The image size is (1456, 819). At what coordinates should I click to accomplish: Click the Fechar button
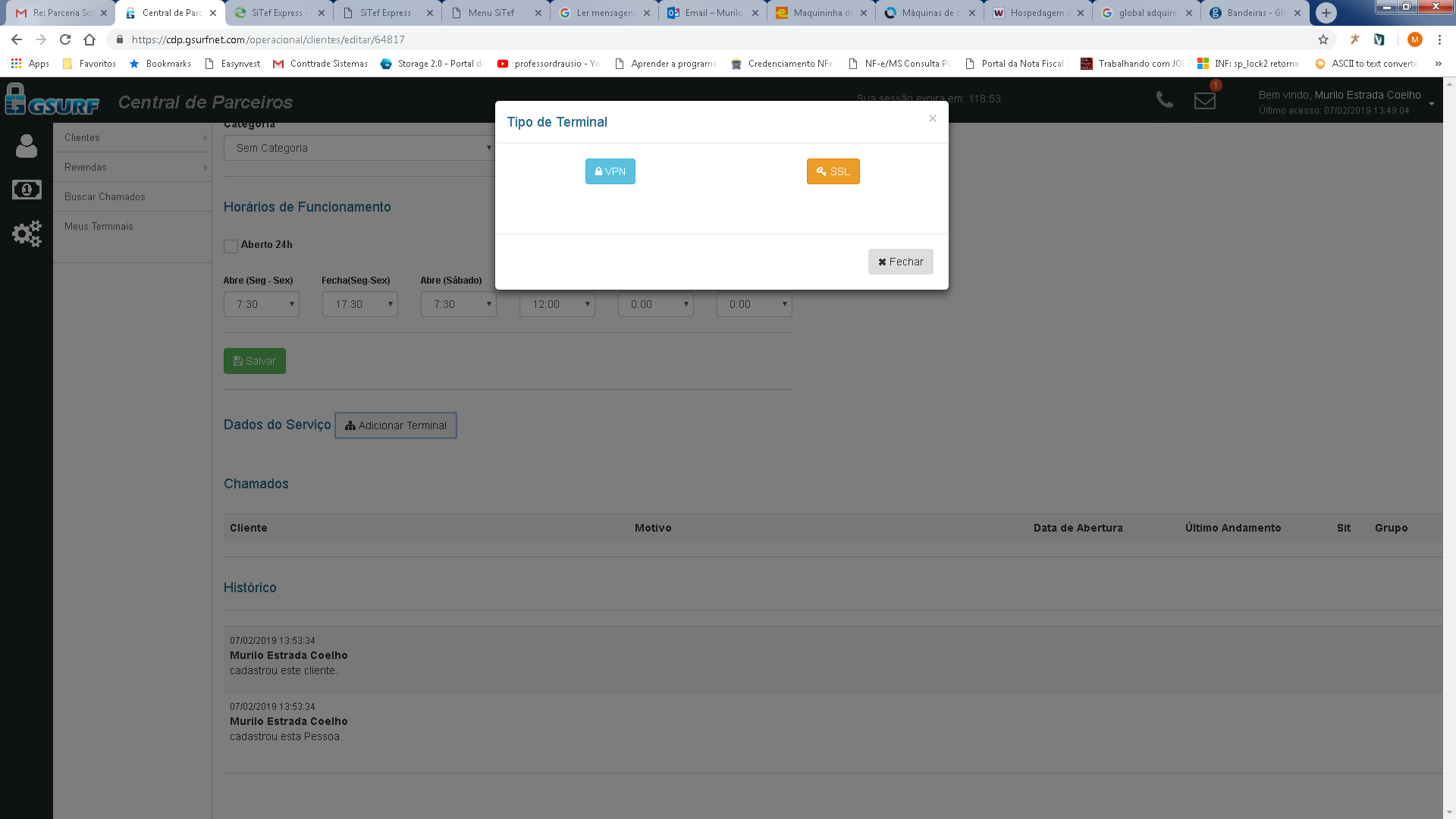coord(900,262)
